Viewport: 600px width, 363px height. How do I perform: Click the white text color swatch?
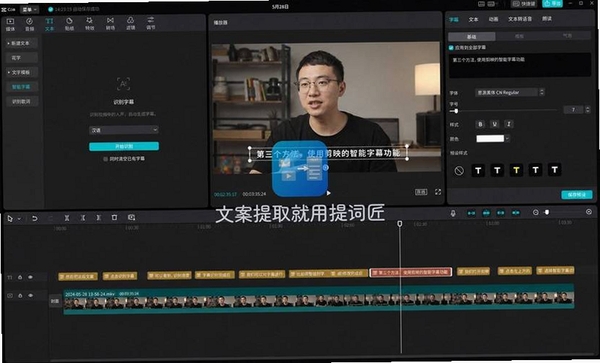pos(490,138)
